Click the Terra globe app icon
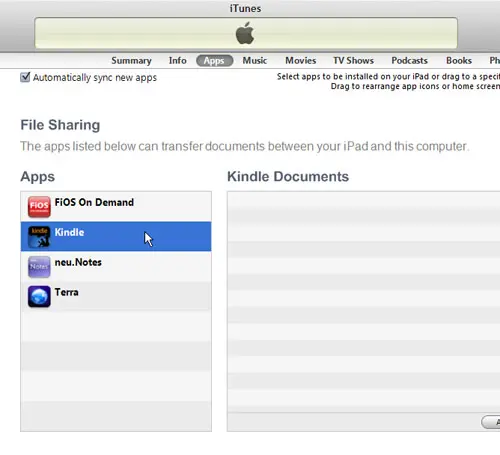Viewport: 500px width, 455px height. pyautogui.click(x=39, y=296)
